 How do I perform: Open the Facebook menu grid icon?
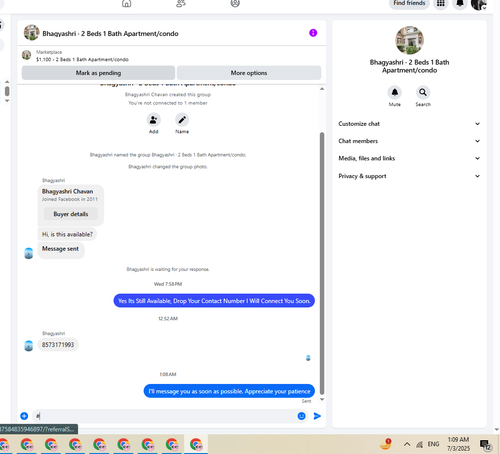click(441, 3)
